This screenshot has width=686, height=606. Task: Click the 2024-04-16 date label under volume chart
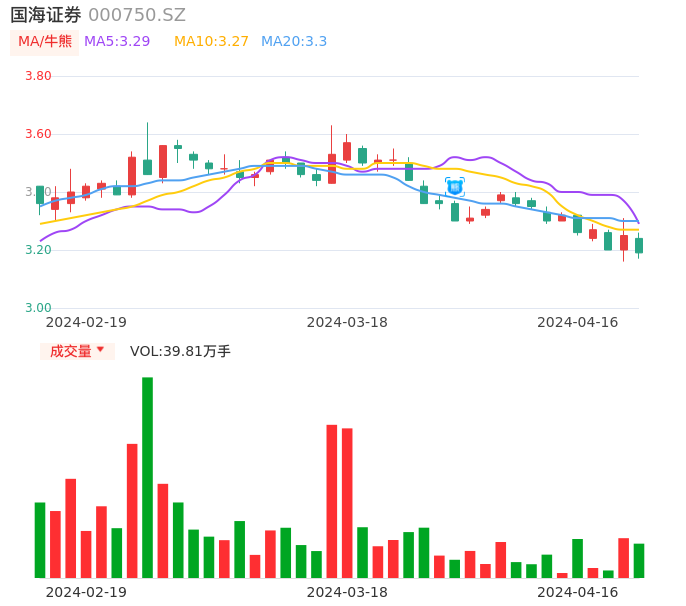[578, 592]
